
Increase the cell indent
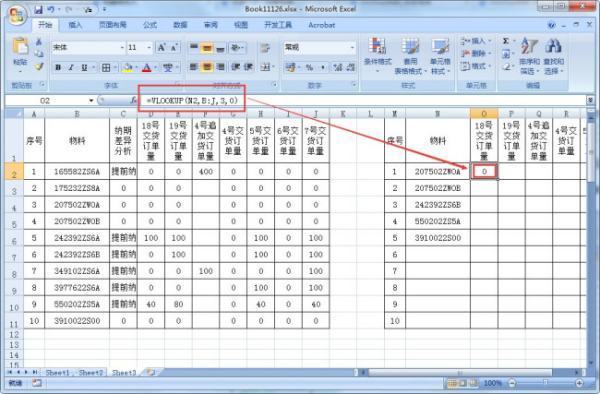tap(248, 67)
